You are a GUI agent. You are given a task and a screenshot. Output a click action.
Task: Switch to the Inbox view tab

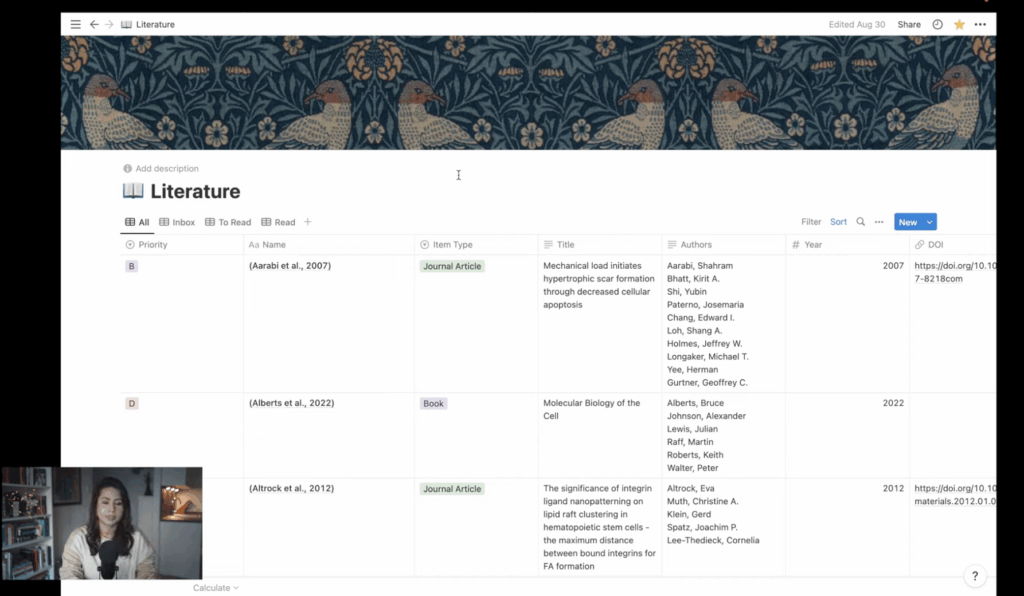click(177, 222)
